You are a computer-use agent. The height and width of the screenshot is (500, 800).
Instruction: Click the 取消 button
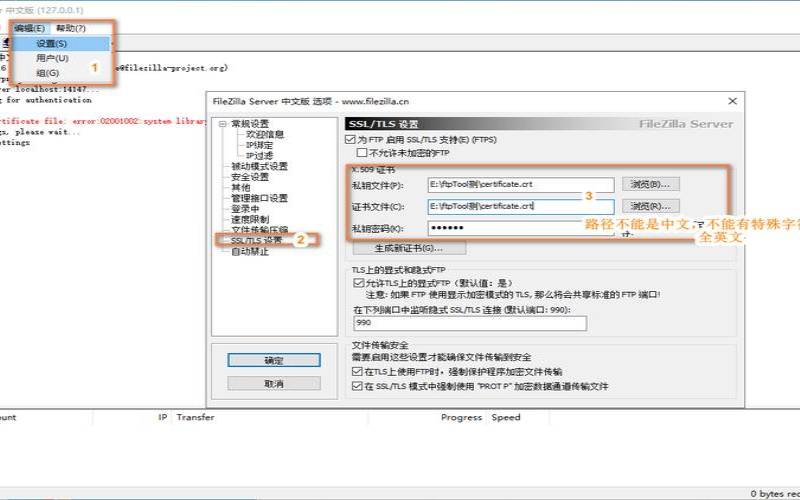point(274,384)
